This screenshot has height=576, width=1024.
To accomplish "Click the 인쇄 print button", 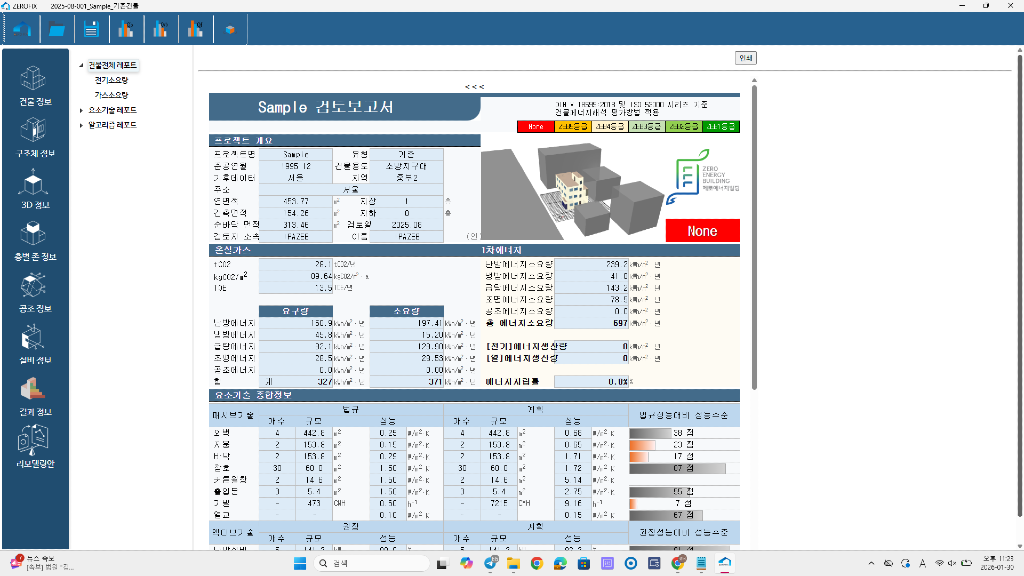I will click(745, 57).
